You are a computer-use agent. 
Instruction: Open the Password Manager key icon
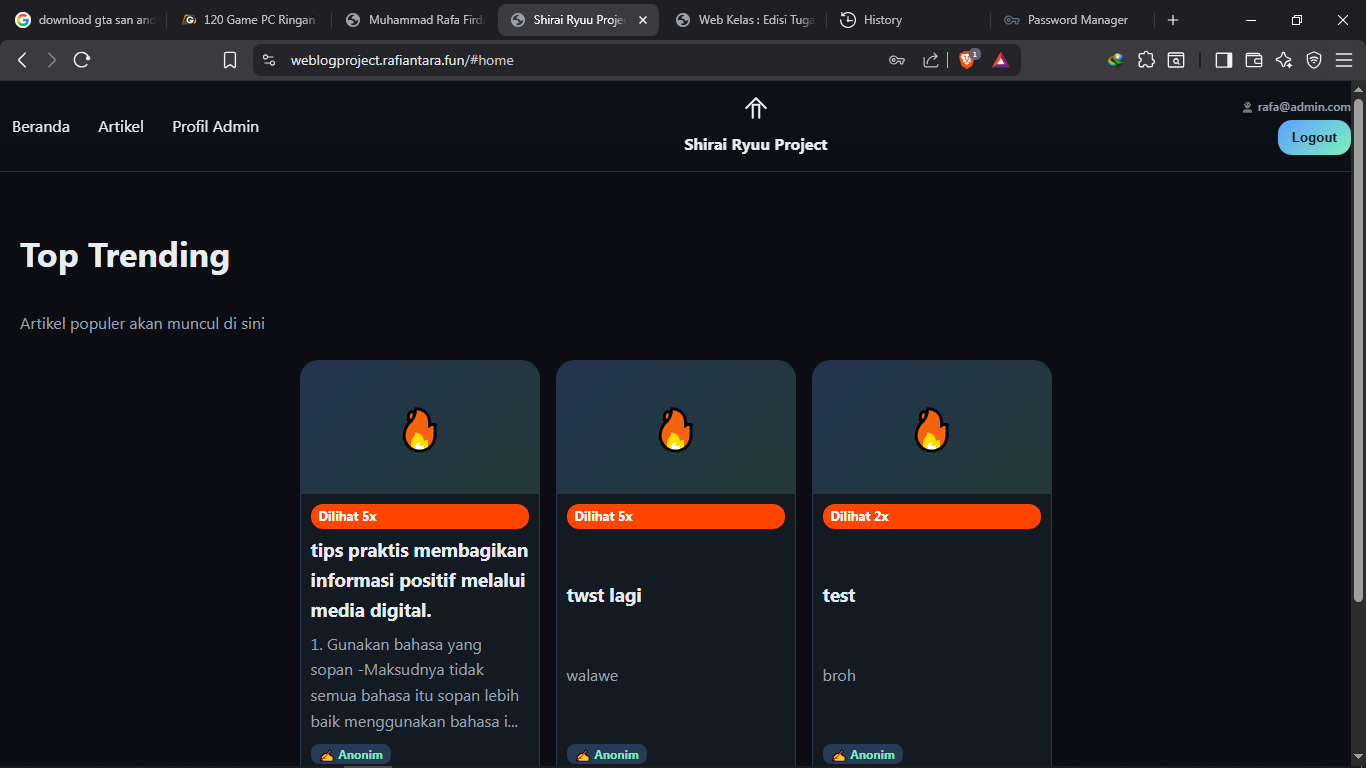897,59
